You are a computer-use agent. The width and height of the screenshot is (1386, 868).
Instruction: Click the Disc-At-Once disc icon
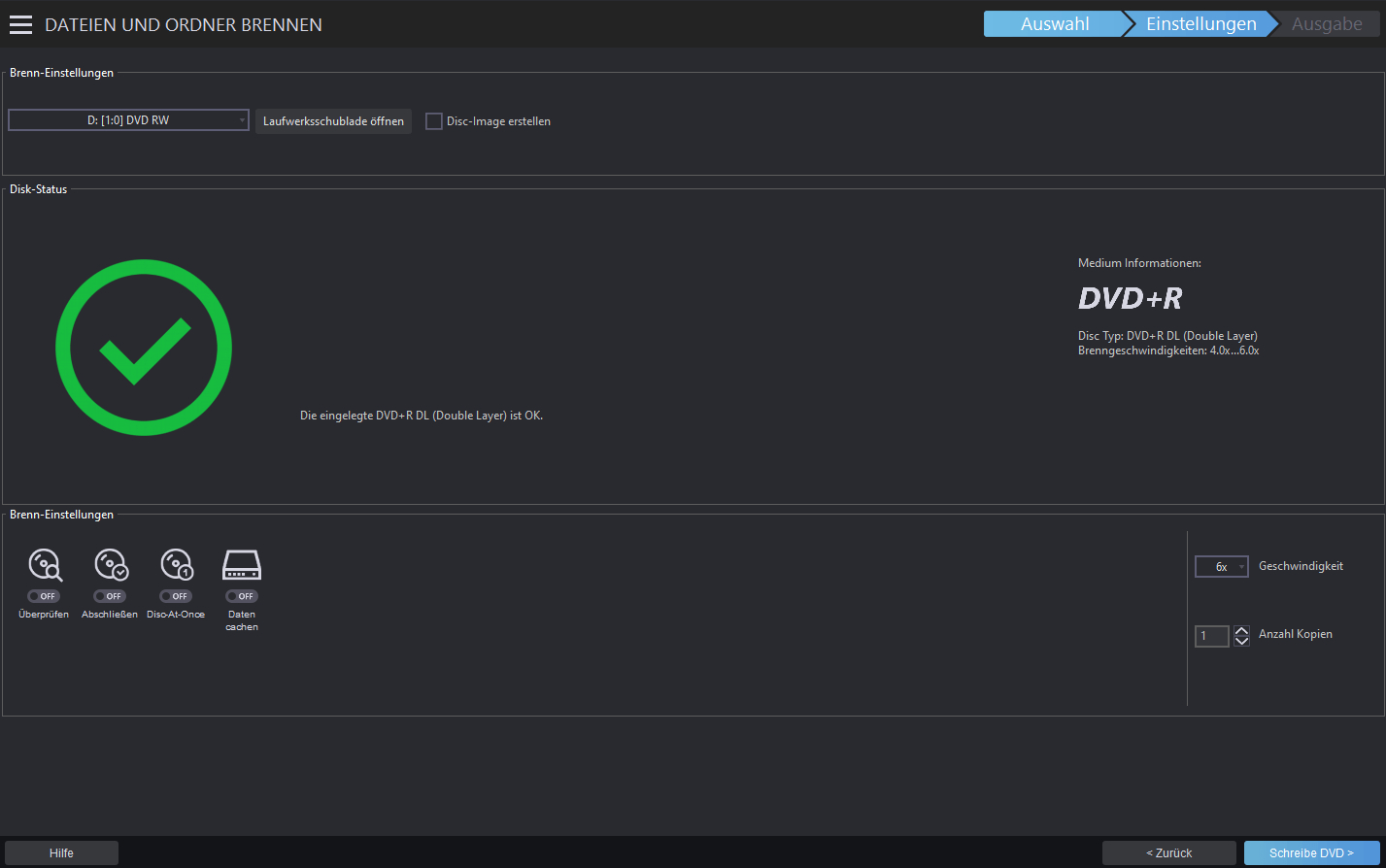click(177, 565)
